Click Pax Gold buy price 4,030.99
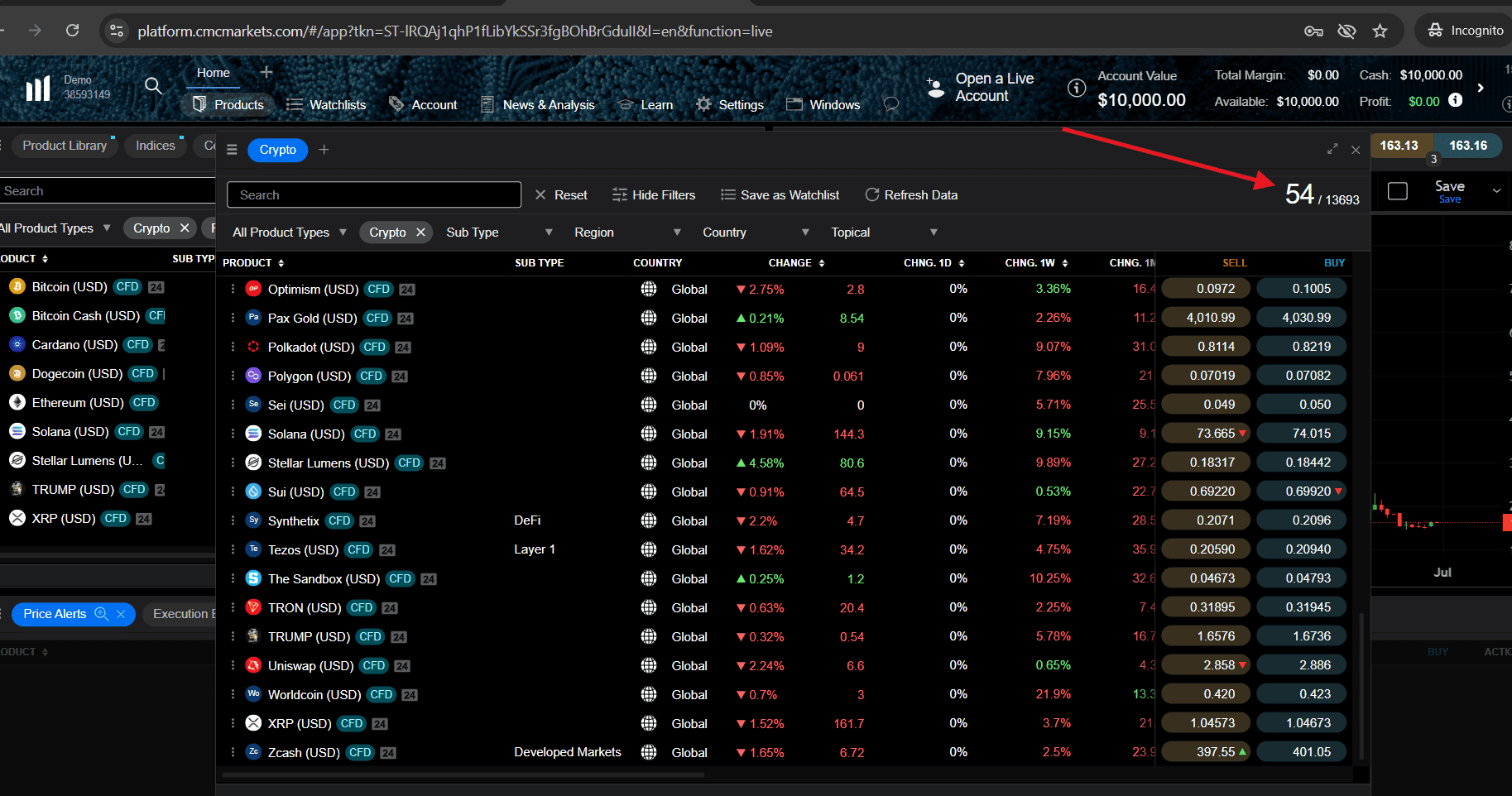 pyautogui.click(x=1301, y=318)
